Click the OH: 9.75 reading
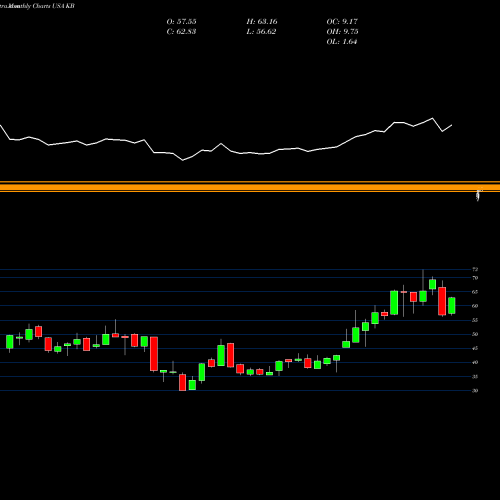Viewport: 500px width, 500px height. (342, 32)
